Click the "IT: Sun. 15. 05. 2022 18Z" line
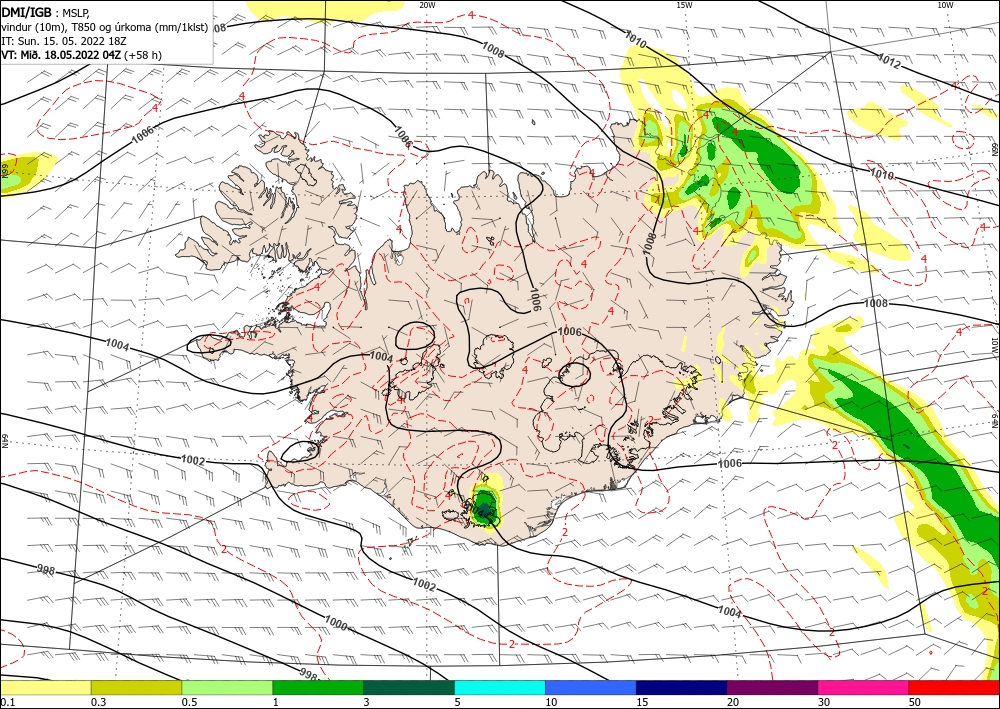This screenshot has width=1000, height=709. coord(64,40)
